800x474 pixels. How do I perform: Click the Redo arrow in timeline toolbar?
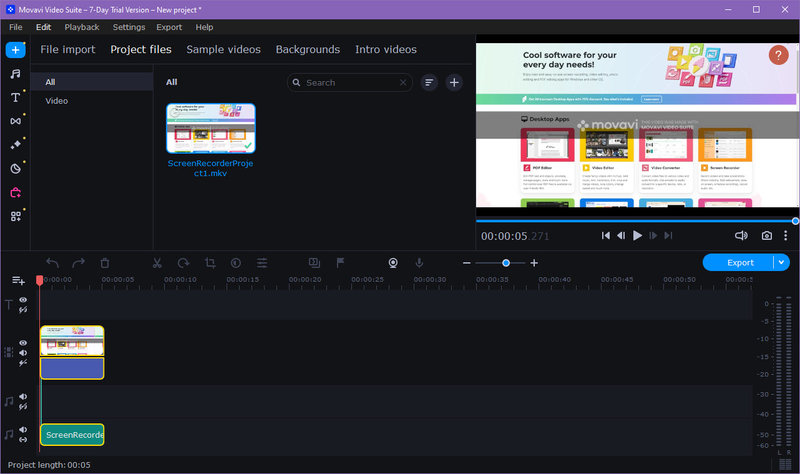tap(78, 263)
